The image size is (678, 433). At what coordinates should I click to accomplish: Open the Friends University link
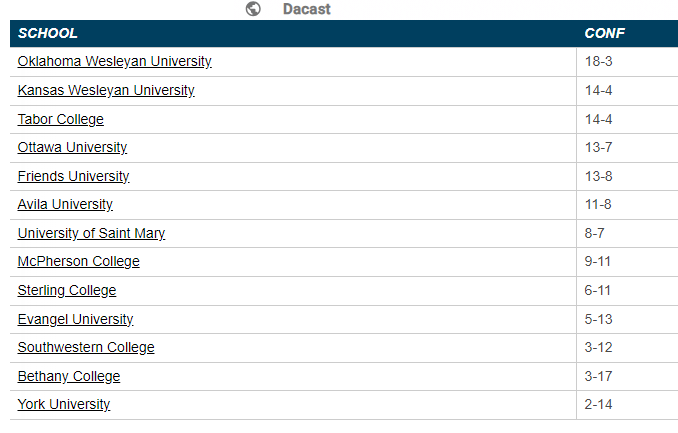[x=74, y=177]
